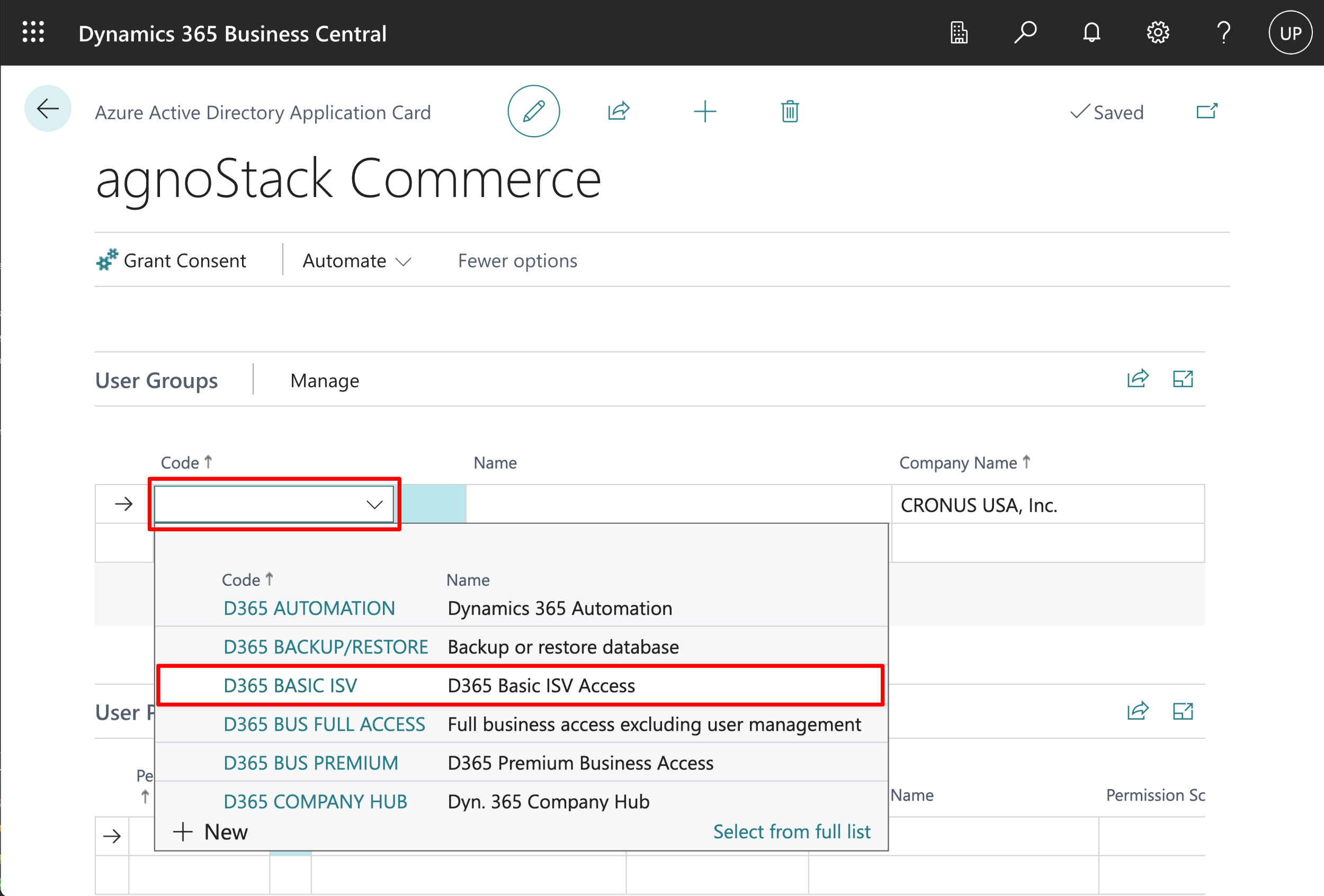Open the help question mark
The height and width of the screenshot is (896, 1324).
coord(1223,32)
